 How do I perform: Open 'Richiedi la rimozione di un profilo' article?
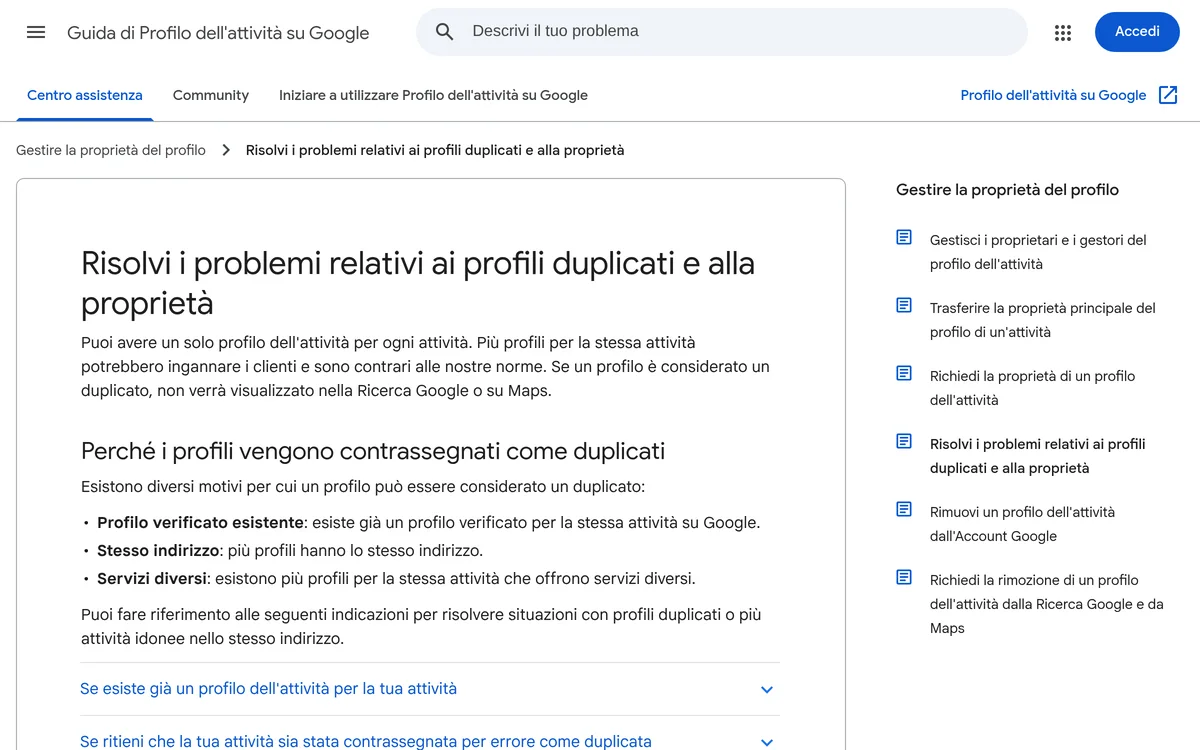[x=1047, y=604]
